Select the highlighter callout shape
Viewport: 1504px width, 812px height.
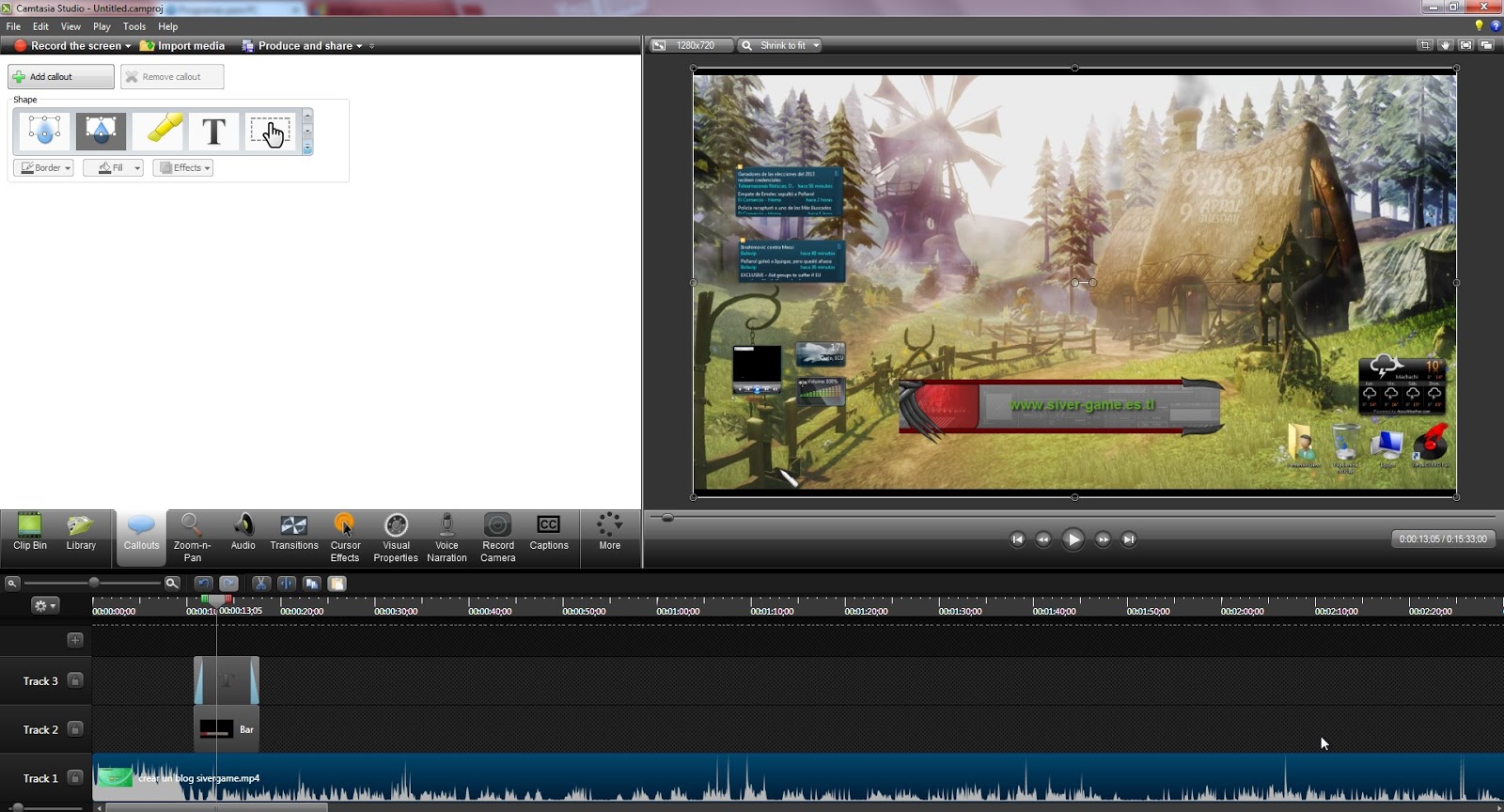tap(158, 131)
